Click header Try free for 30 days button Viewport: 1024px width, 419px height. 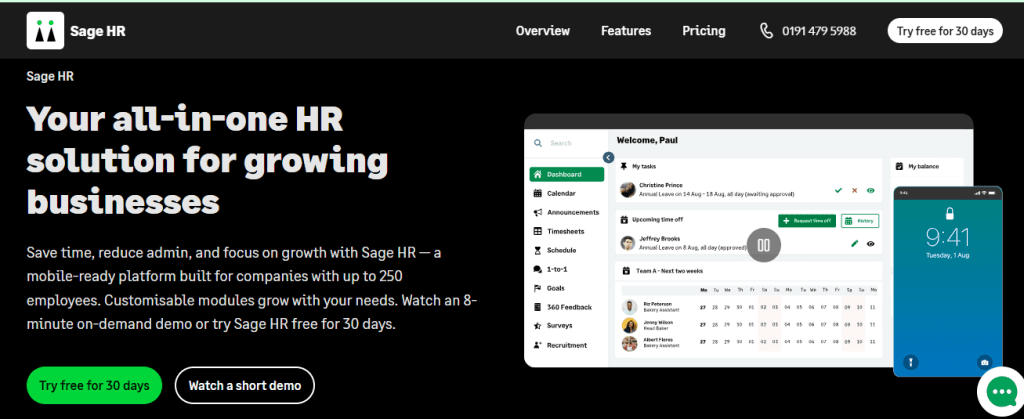click(945, 31)
